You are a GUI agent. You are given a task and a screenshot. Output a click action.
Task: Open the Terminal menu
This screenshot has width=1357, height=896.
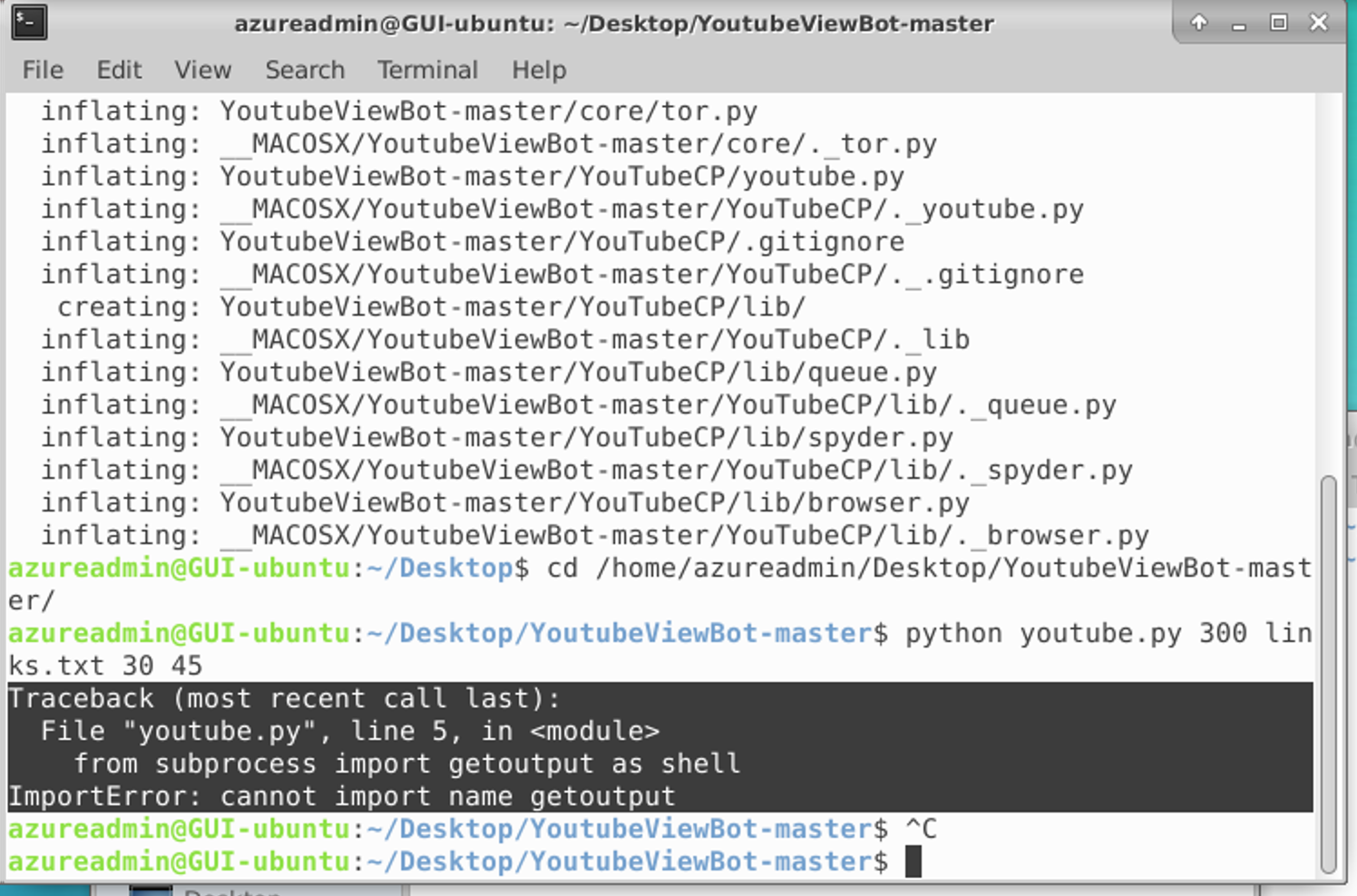[x=427, y=70]
